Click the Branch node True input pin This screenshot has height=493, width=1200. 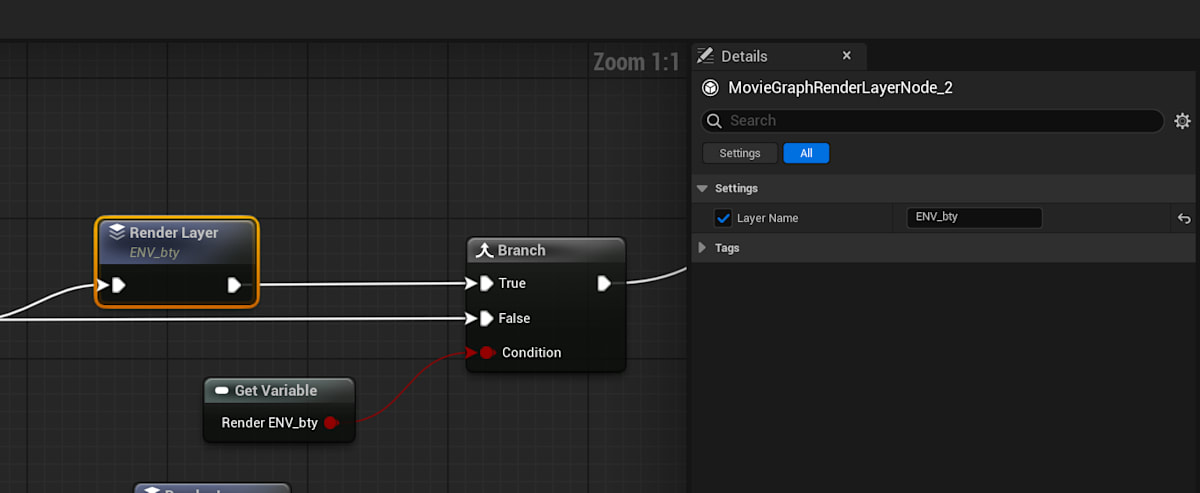point(486,283)
